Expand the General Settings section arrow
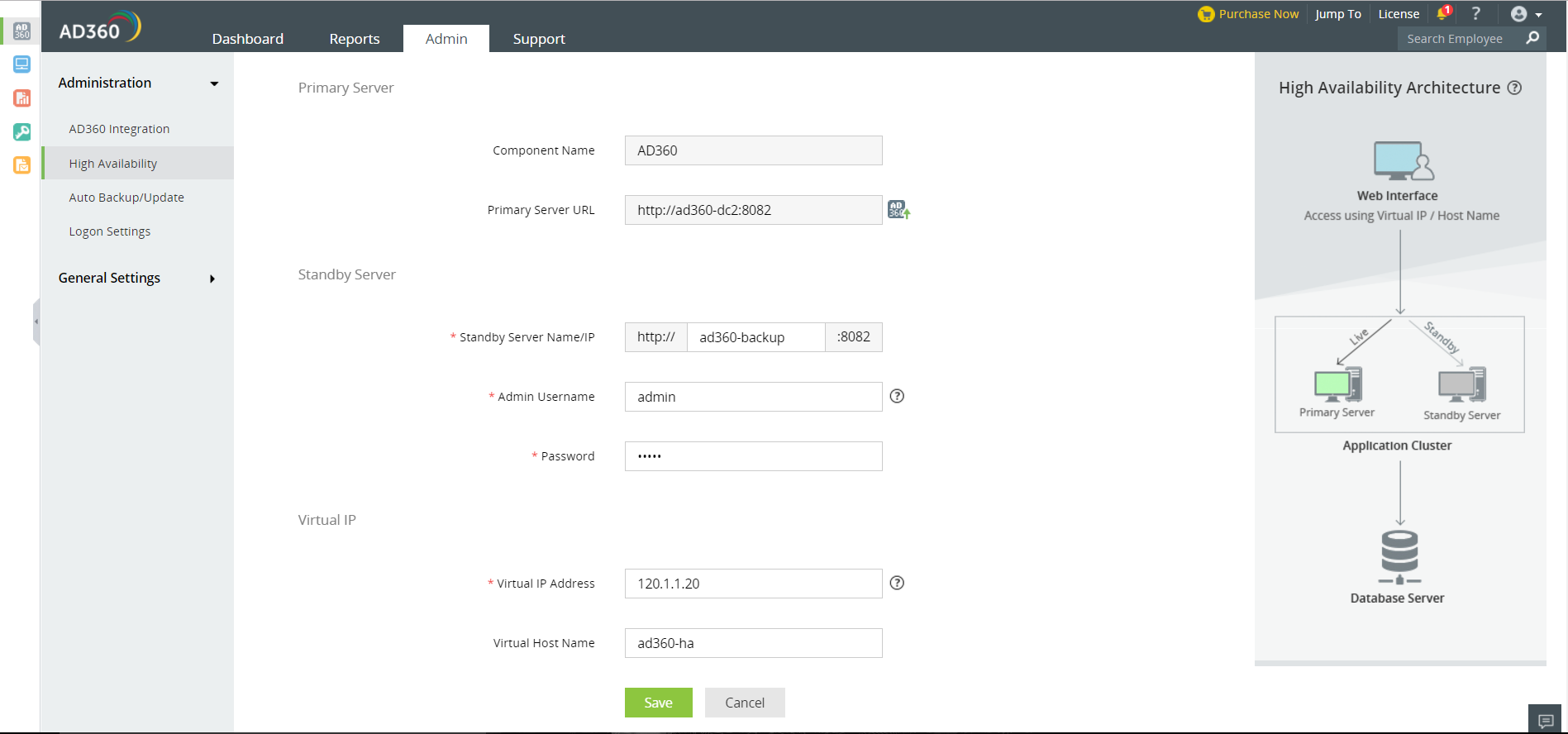Screen dimensions: 1568x734 click(x=212, y=279)
